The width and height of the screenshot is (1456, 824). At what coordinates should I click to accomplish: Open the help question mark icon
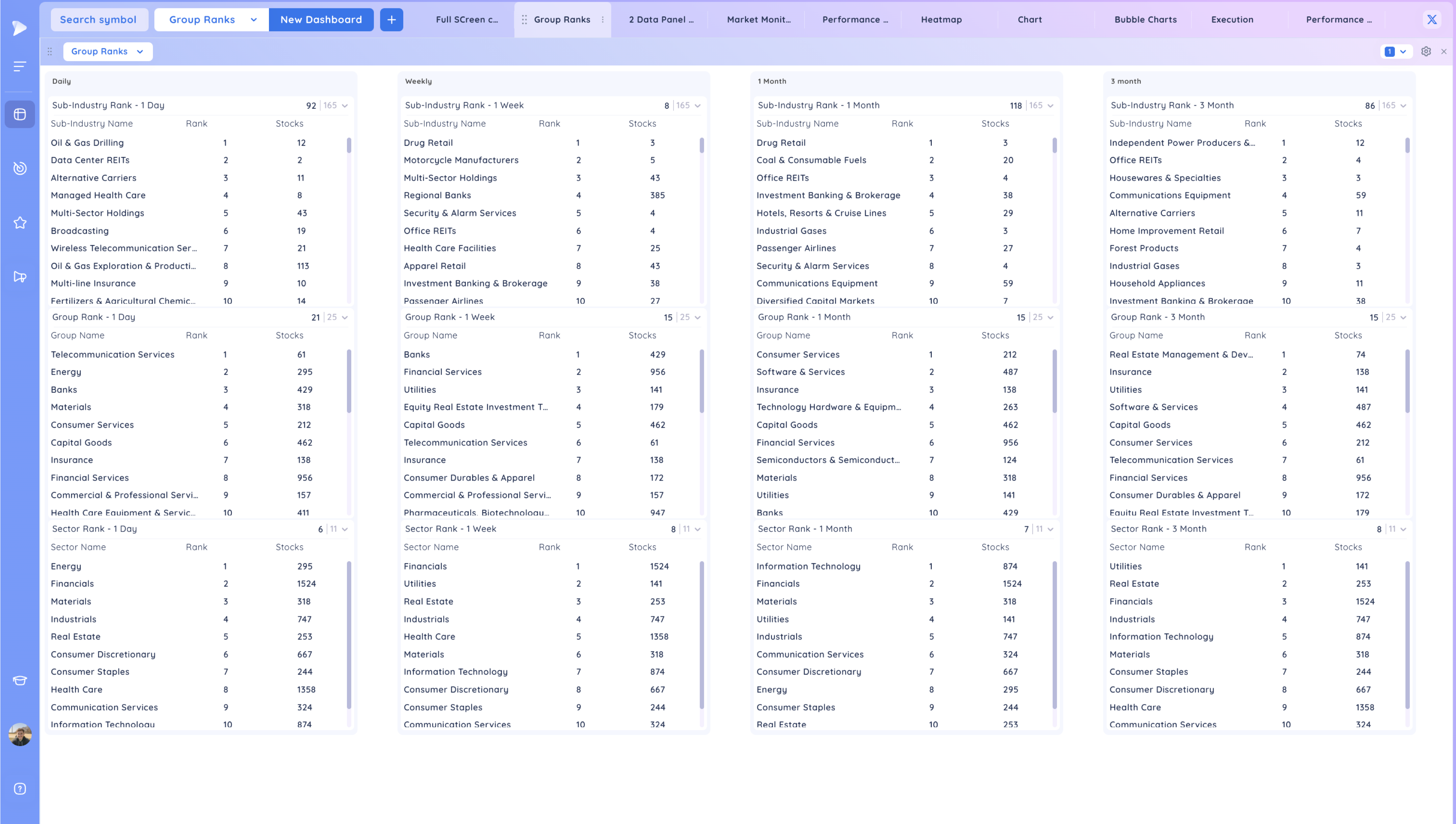coord(20,789)
